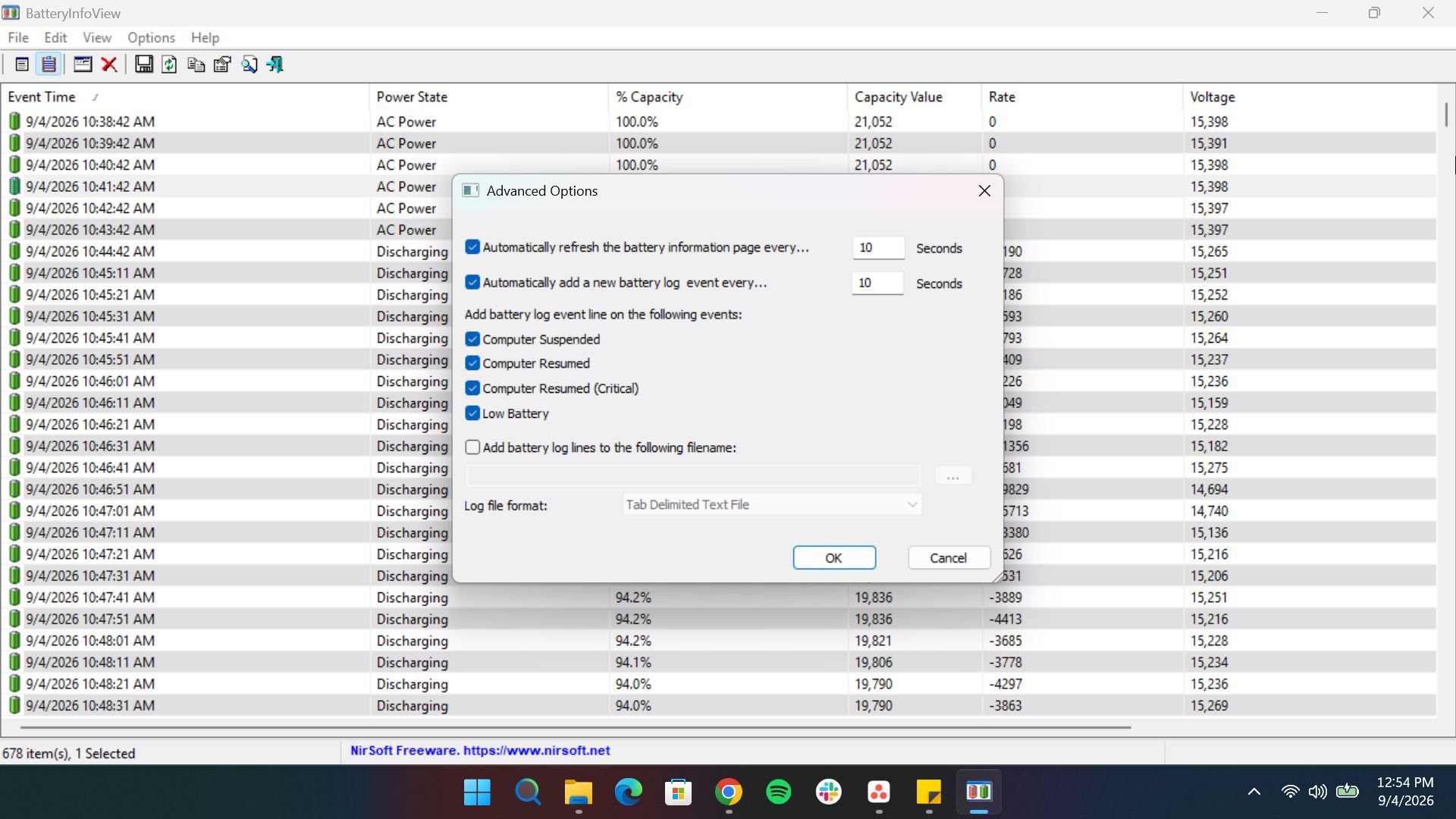The height and width of the screenshot is (819, 1456).
Task: Show hidden icons tray chevron
Action: coord(1254,792)
